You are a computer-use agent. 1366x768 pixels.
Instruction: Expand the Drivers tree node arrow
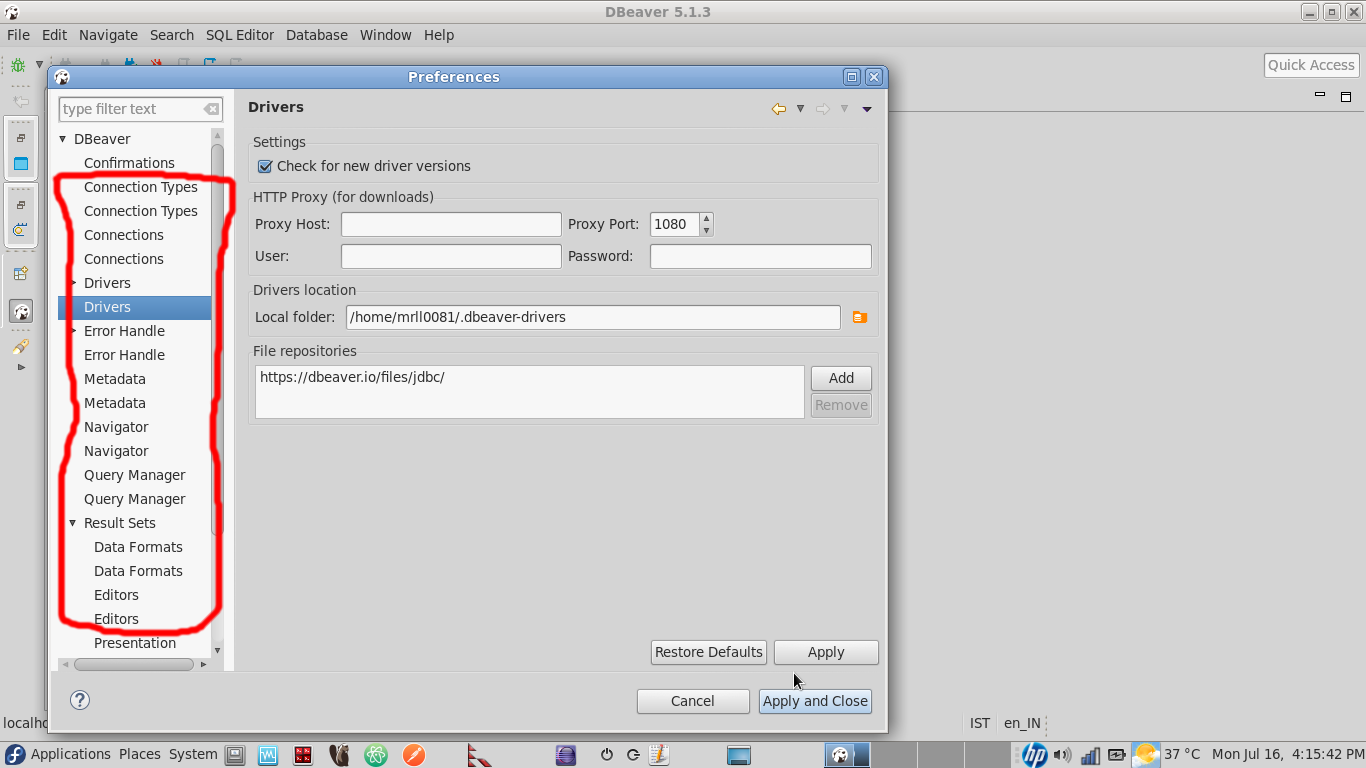[x=71, y=283]
